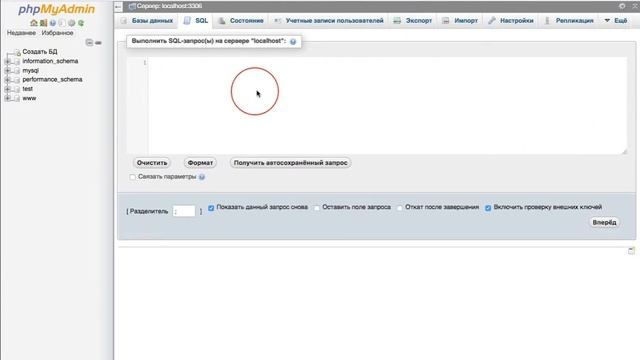This screenshot has width=640, height=360.
Task: Expand the www database node
Action: click(x=7, y=98)
